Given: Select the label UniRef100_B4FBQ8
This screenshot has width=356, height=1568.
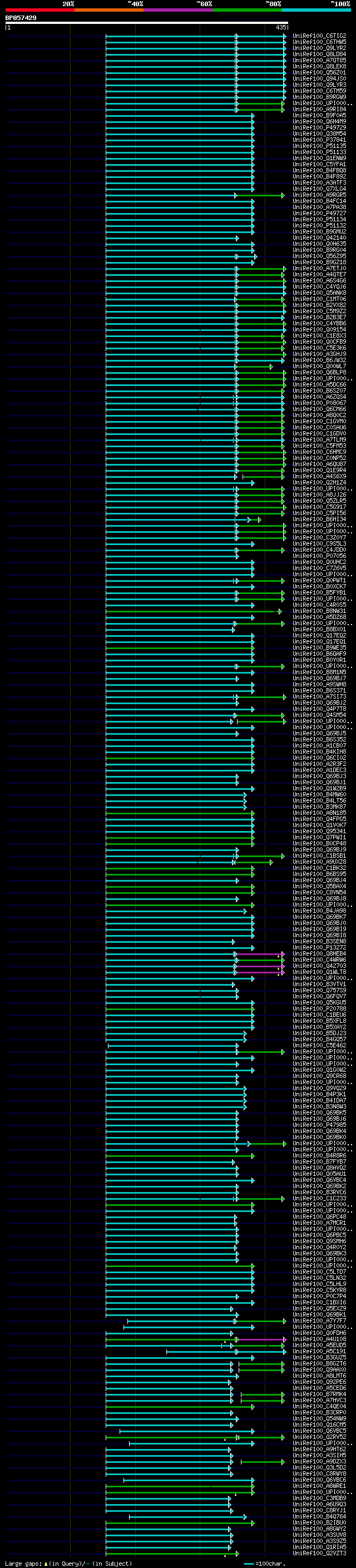Looking at the screenshot, I should click(x=319, y=170).
